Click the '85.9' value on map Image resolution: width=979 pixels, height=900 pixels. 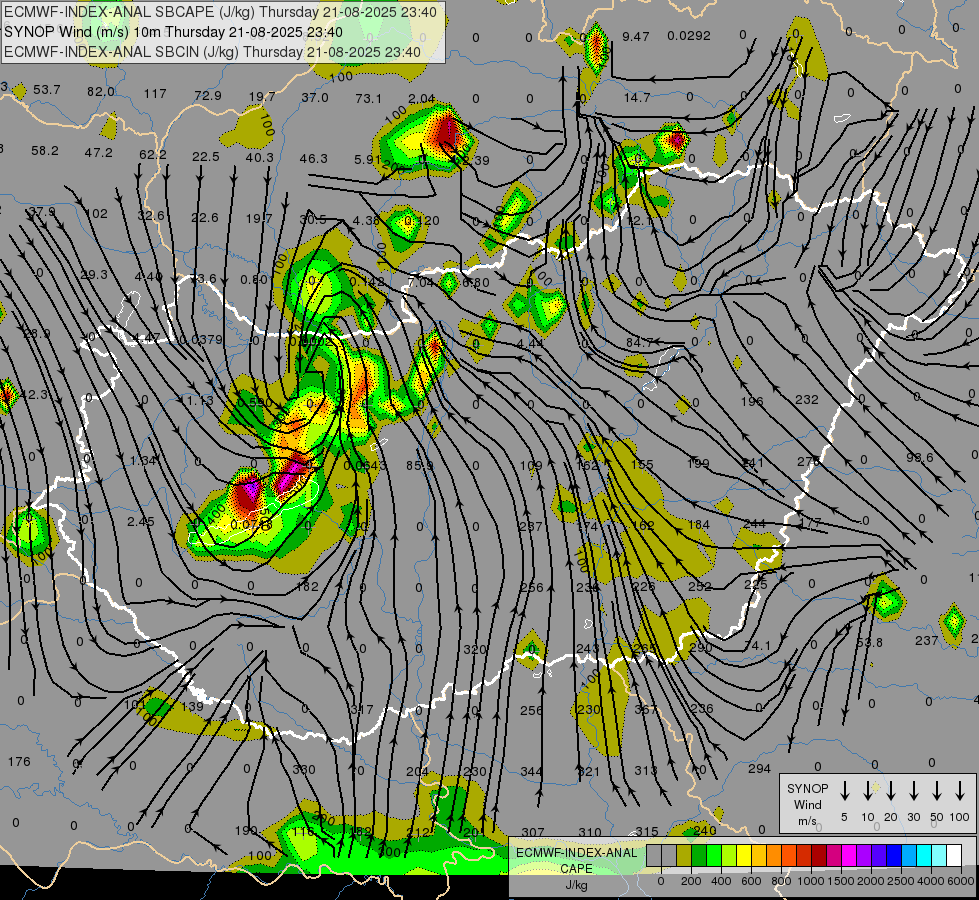click(x=420, y=466)
